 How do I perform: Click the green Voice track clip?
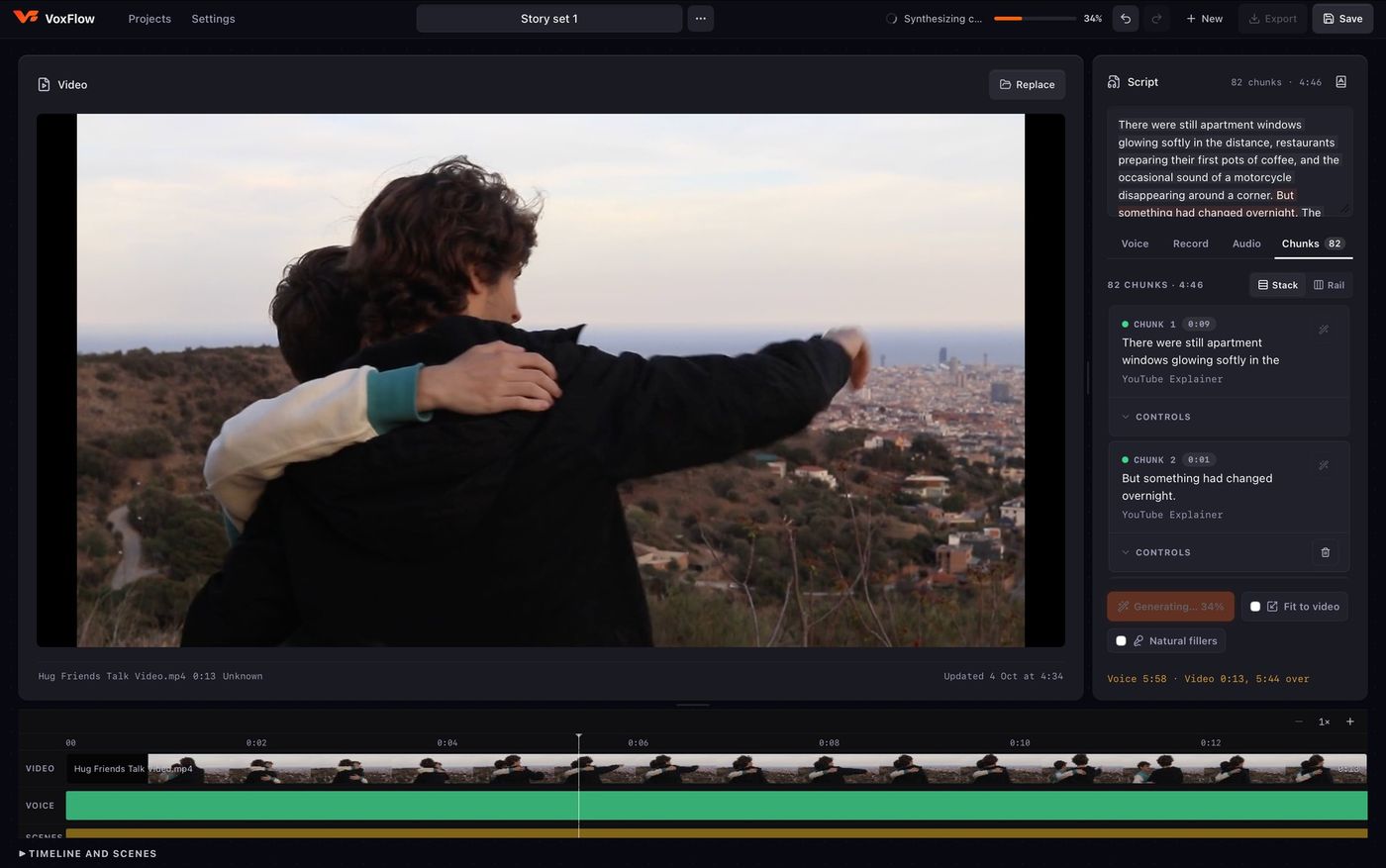point(716,806)
